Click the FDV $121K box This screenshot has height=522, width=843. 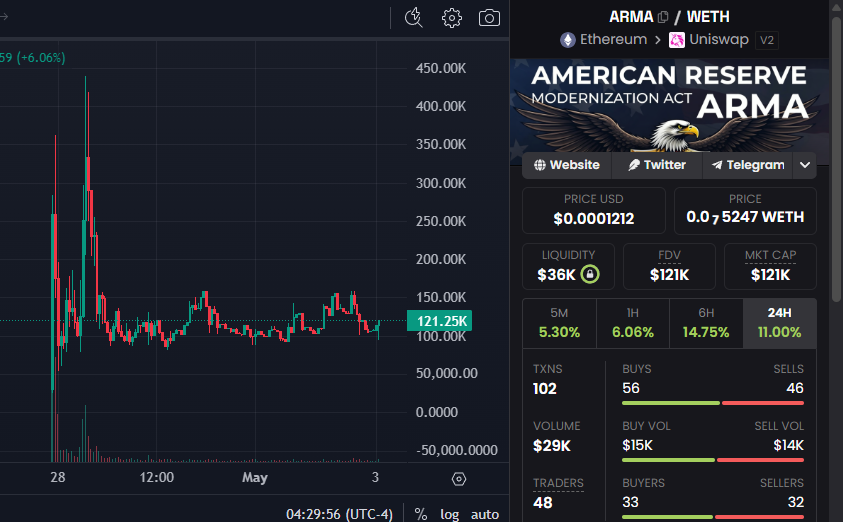(x=669, y=267)
